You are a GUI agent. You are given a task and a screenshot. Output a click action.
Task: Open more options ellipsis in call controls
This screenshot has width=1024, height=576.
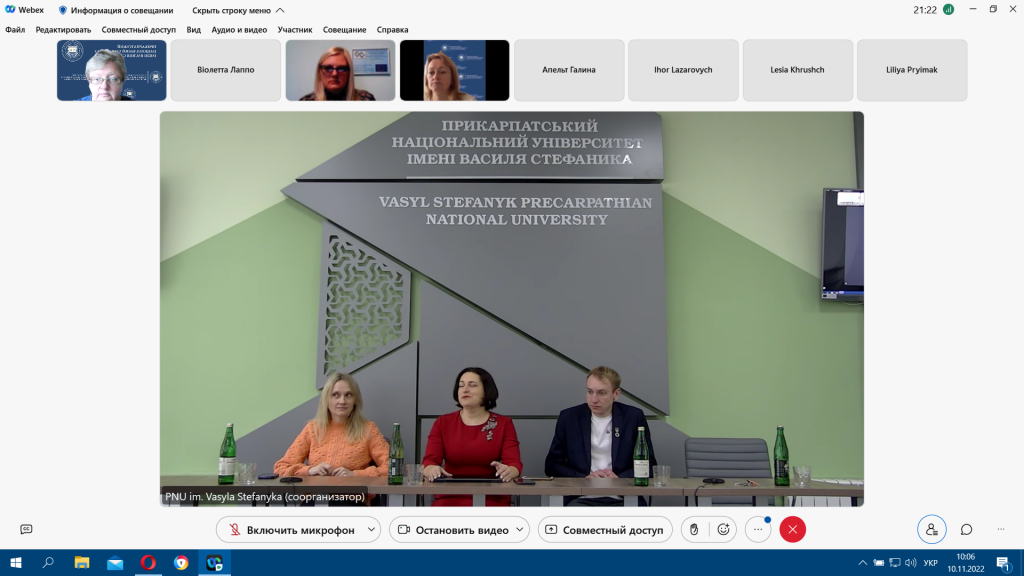pos(758,530)
